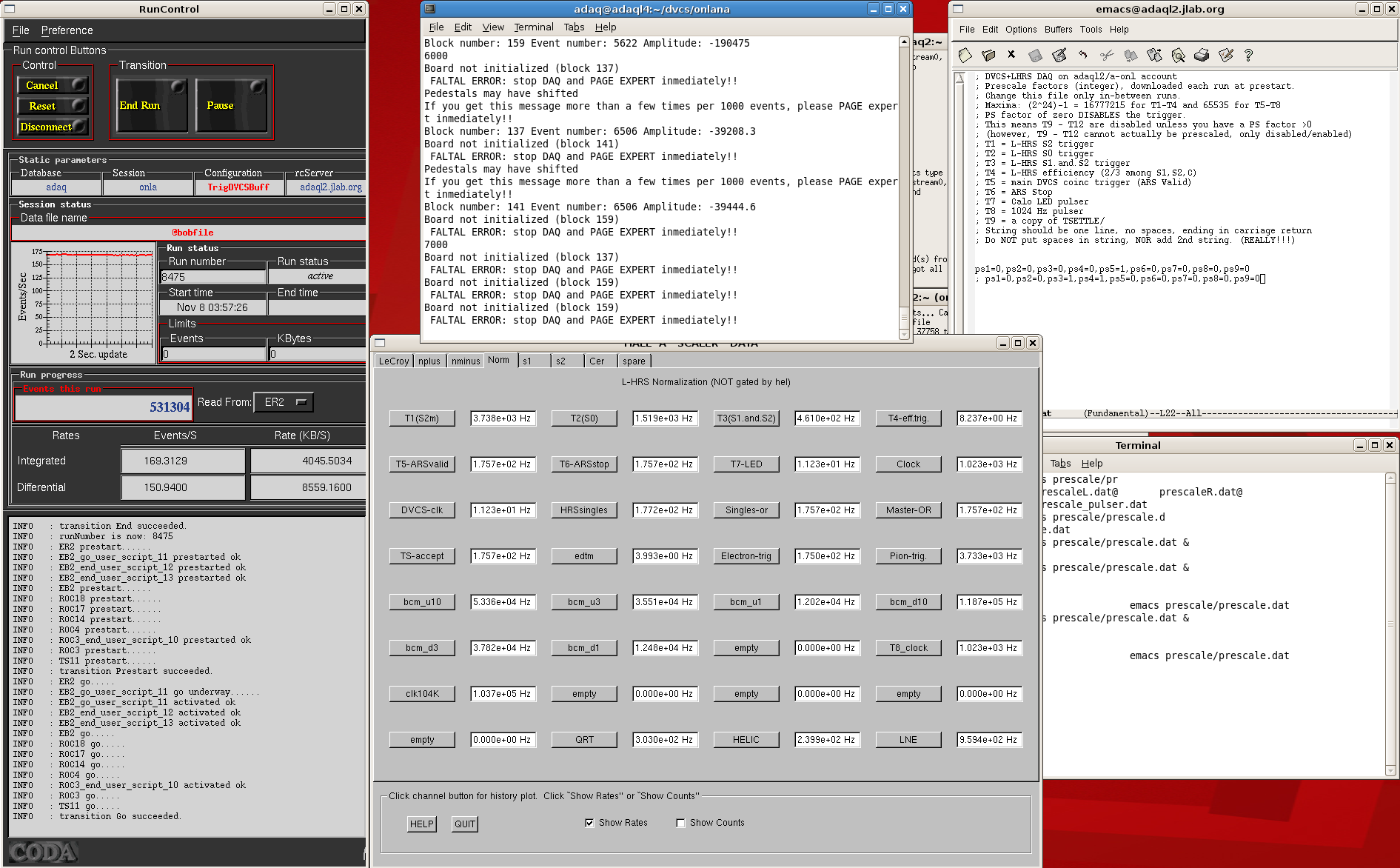Click emacs Print toolbar icon
The width and height of the screenshot is (1400, 868).
[1202, 56]
